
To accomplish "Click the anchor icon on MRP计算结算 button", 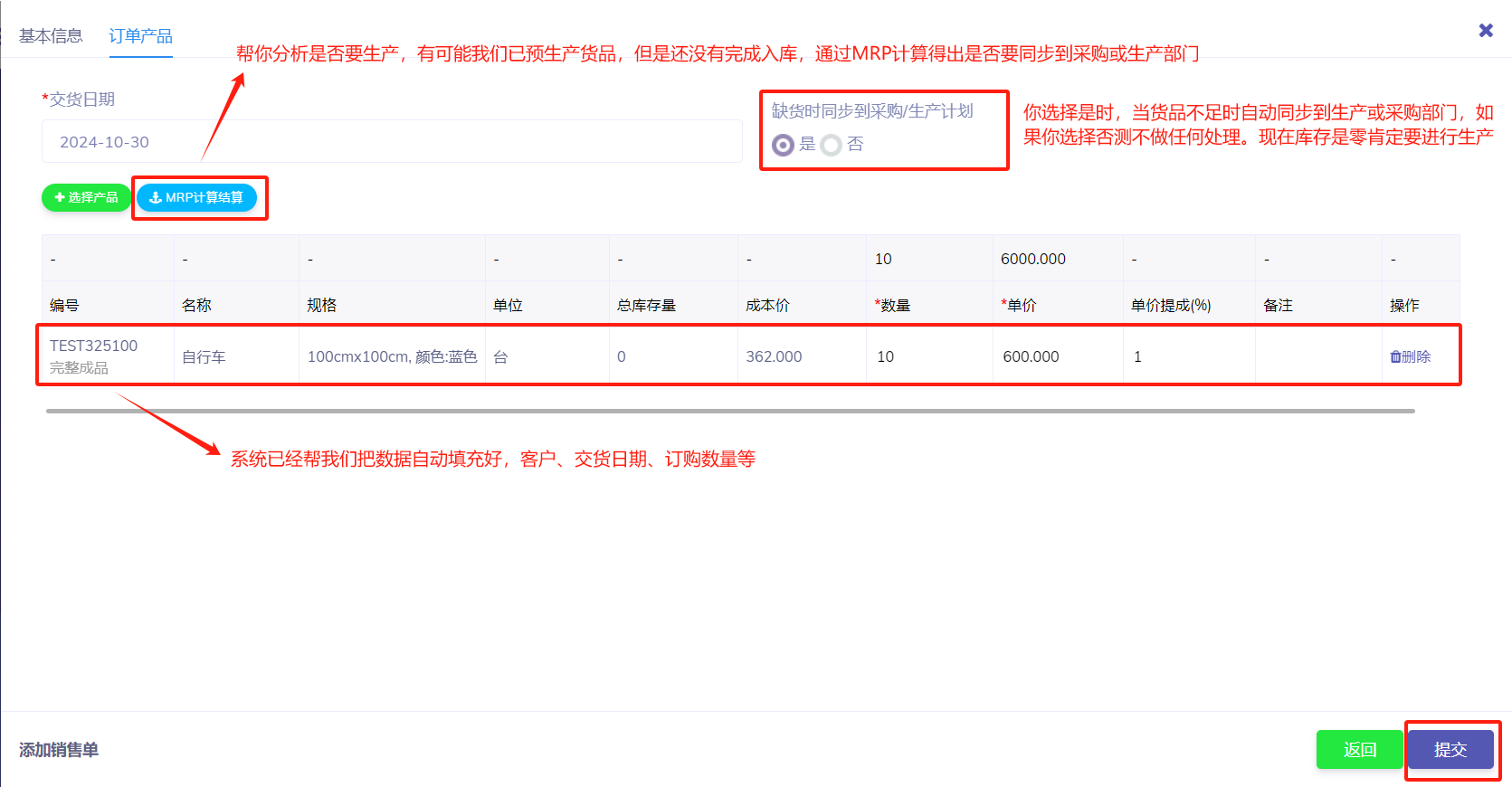I will [156, 197].
